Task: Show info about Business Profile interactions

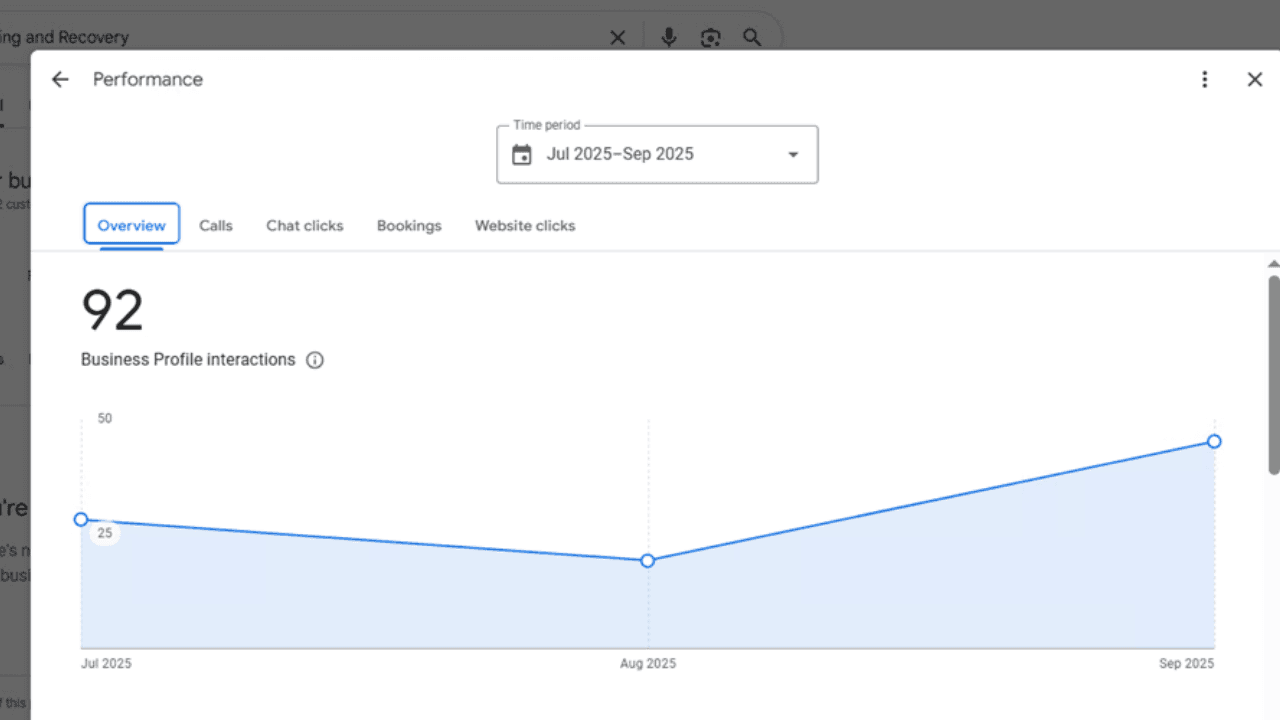Action: pos(315,360)
